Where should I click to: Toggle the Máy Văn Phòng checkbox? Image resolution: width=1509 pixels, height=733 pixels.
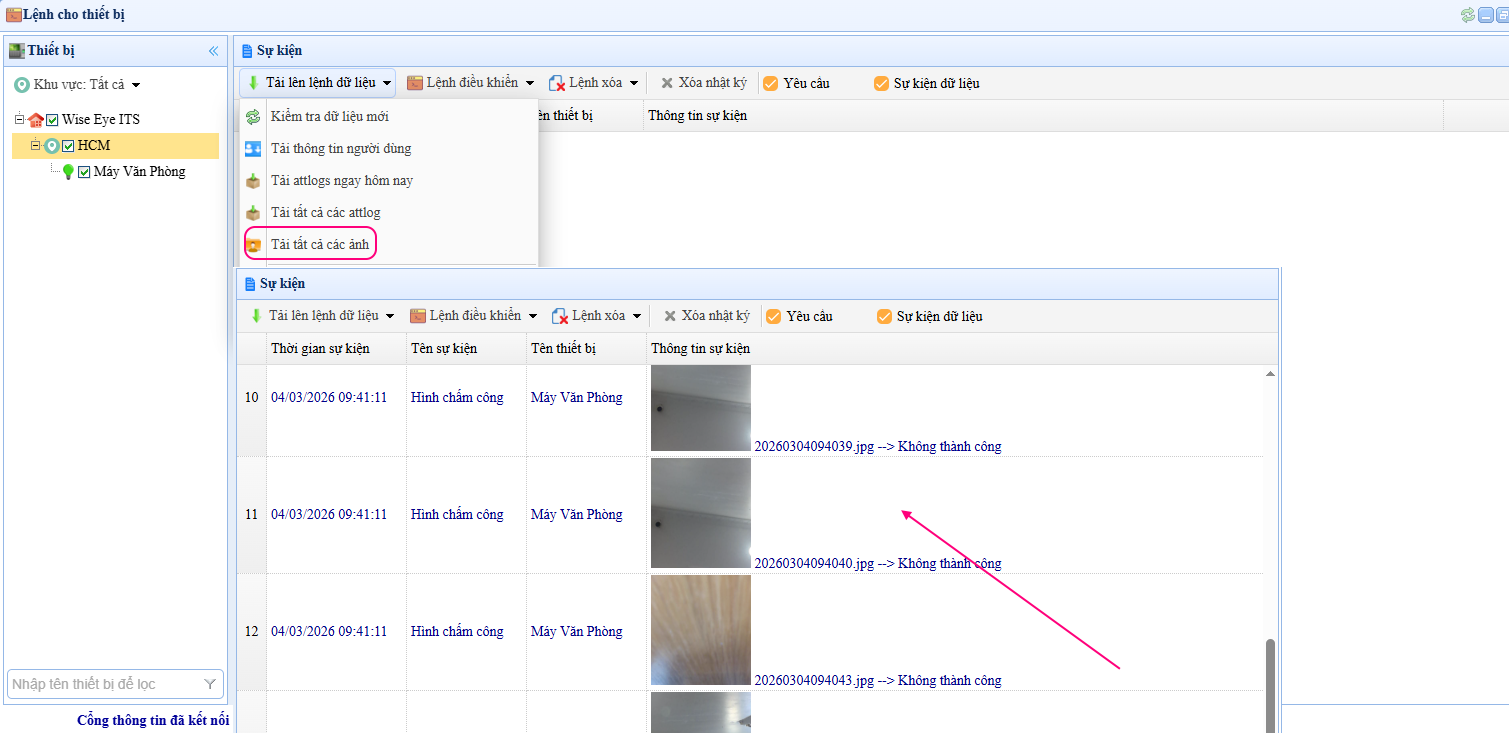tap(84, 172)
